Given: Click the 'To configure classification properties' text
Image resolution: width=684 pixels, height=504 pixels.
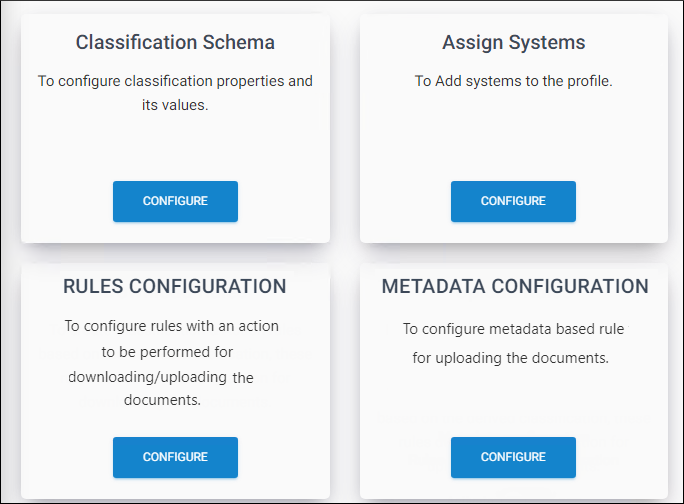Looking at the screenshot, I should (175, 81).
